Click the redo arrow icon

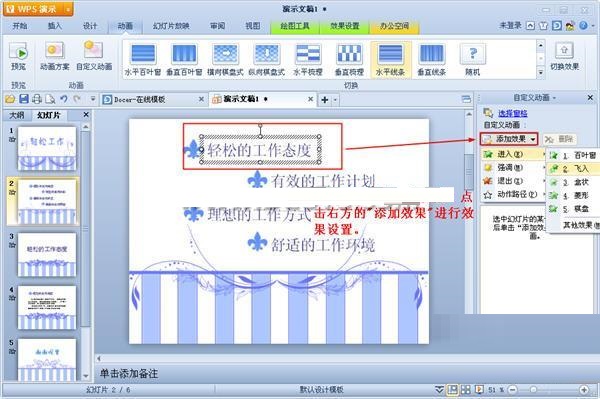pyautogui.click(x=77, y=99)
